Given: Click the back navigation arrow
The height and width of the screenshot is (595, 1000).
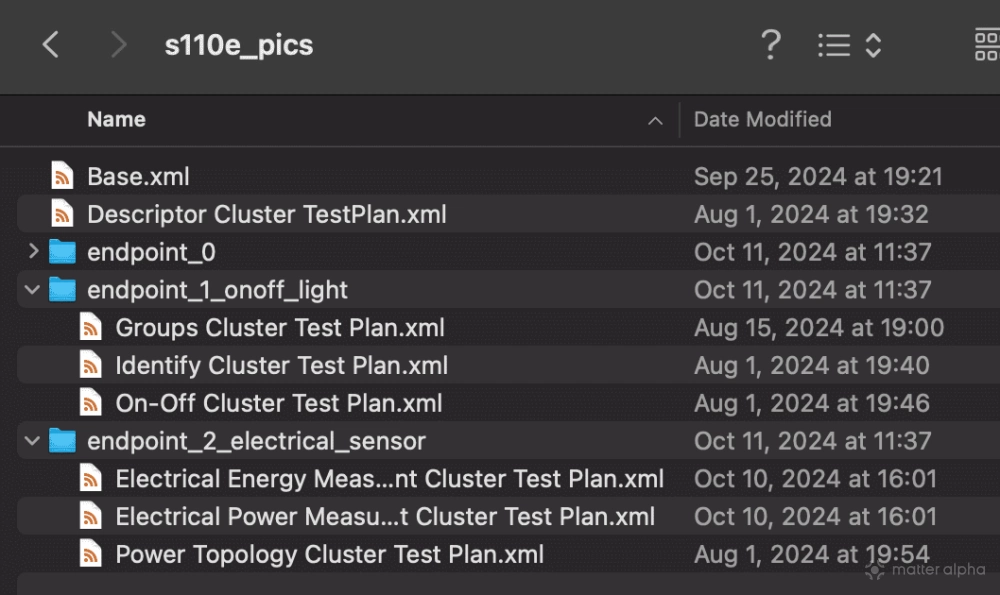Looking at the screenshot, I should (x=51, y=45).
